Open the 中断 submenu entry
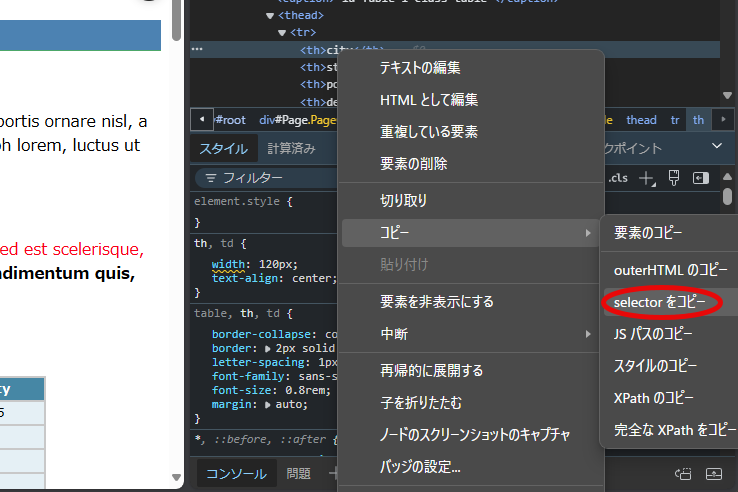Viewport: 738px width, 492px height. click(471, 334)
